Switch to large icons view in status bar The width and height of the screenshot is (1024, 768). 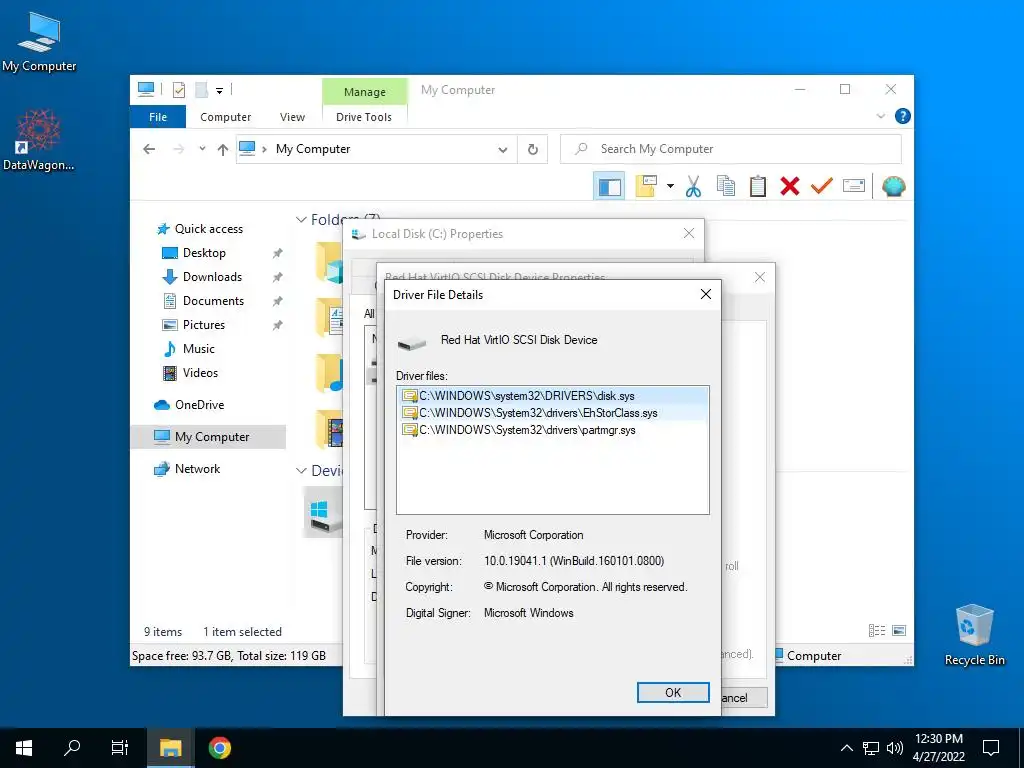coord(899,631)
